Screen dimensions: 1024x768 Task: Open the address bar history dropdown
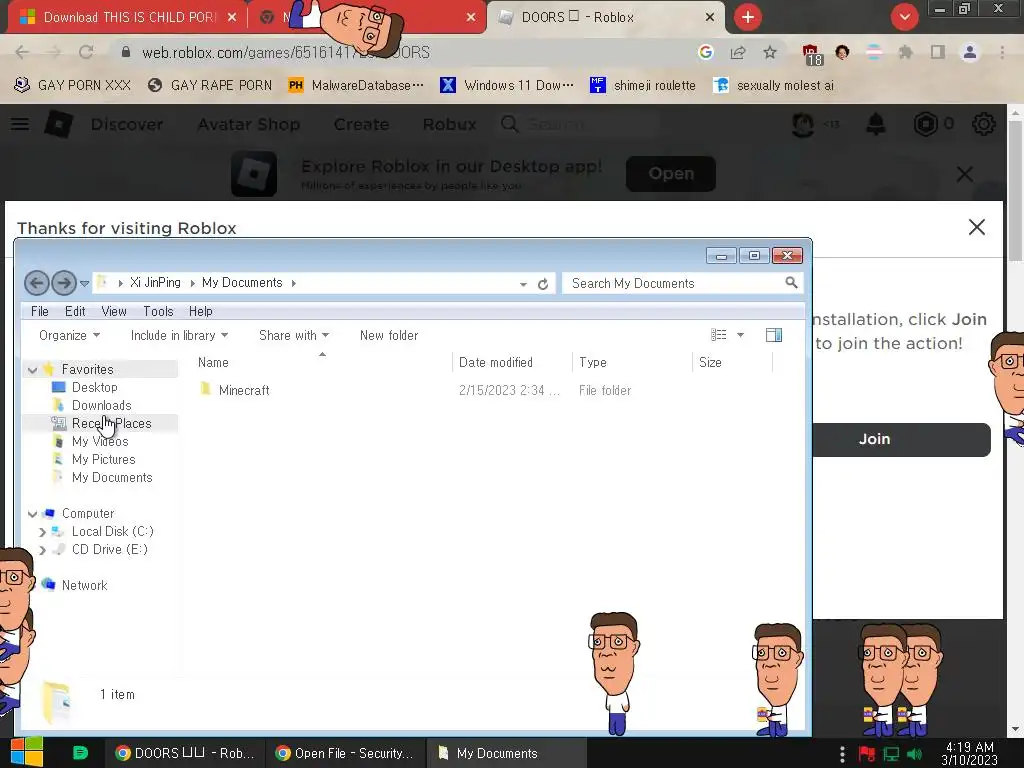pos(523,284)
